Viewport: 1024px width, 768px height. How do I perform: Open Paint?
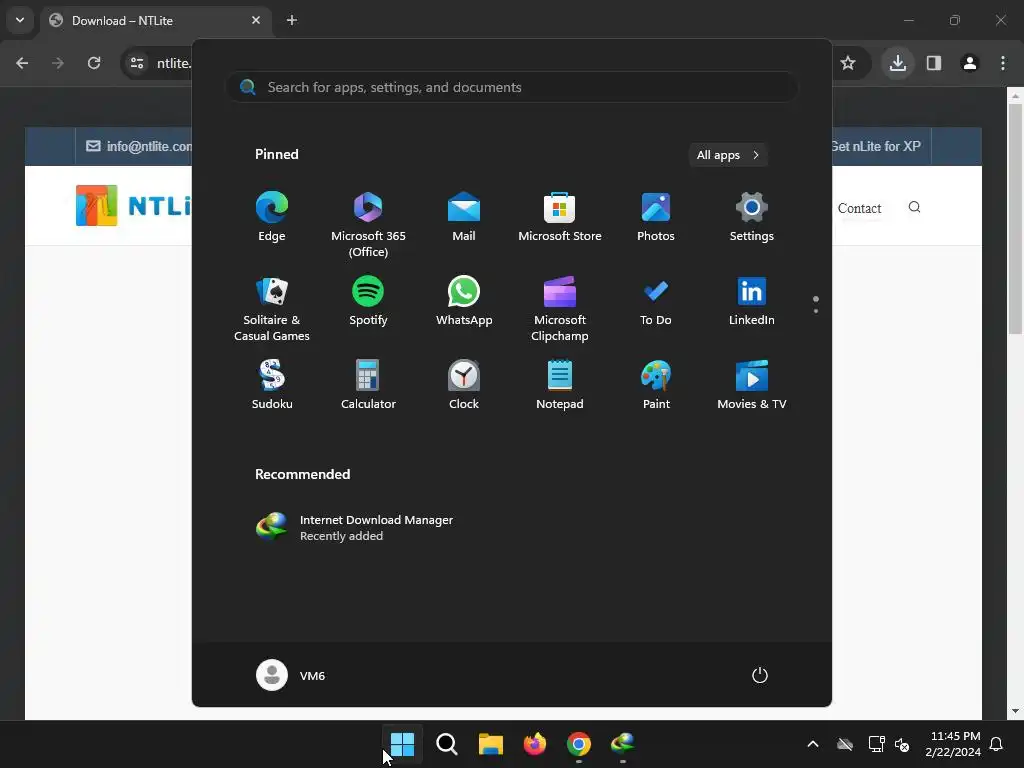[656, 385]
